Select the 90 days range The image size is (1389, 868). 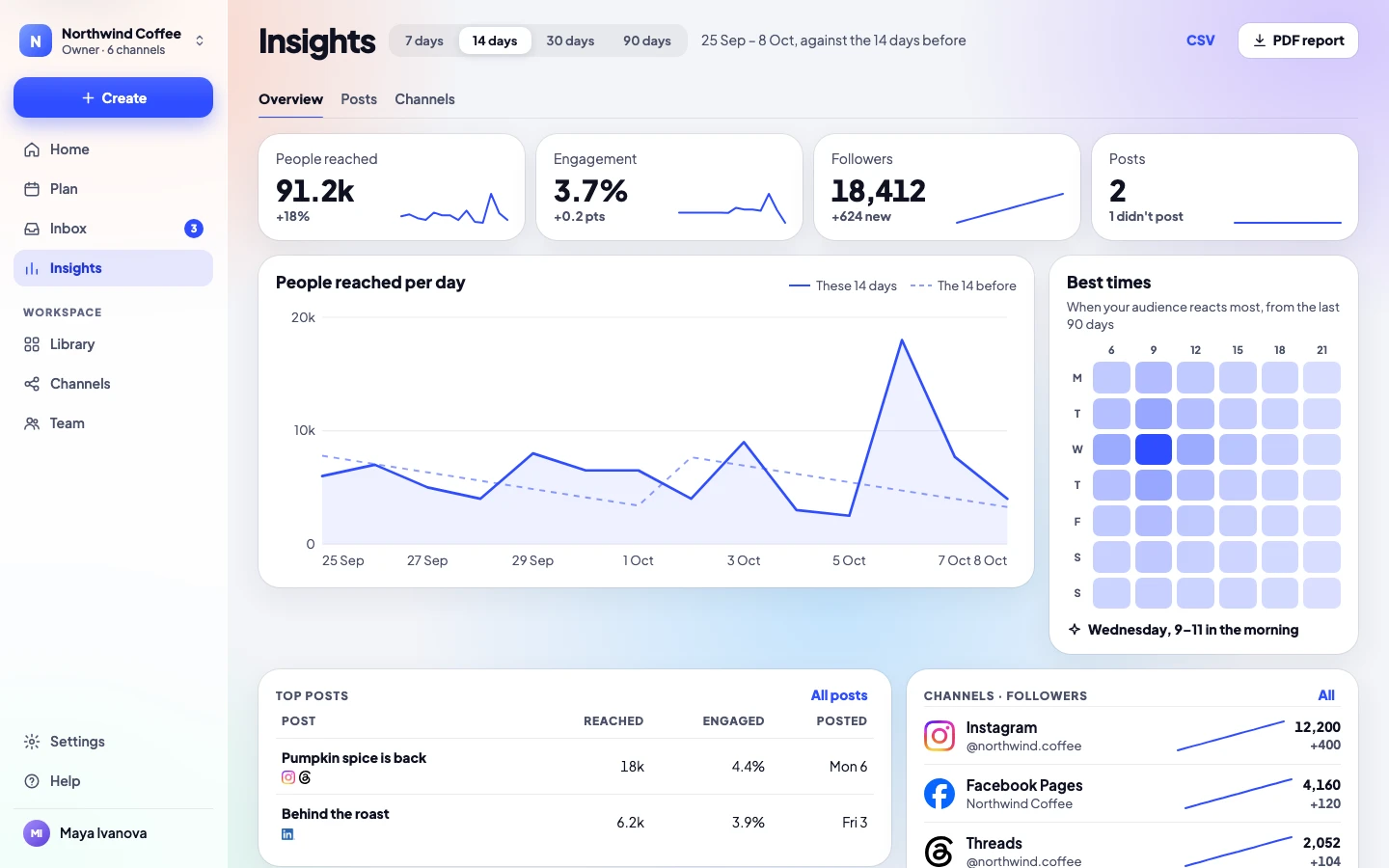(647, 41)
